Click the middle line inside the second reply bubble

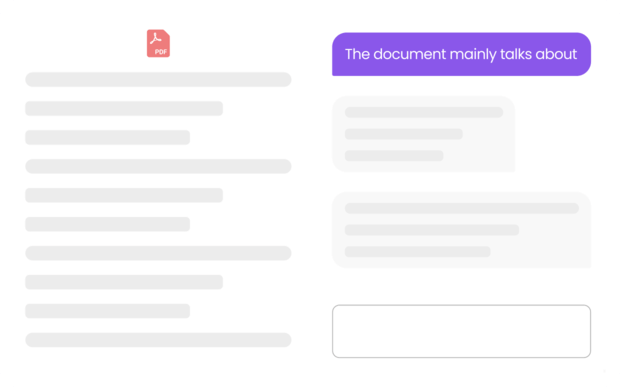[x=432, y=230]
